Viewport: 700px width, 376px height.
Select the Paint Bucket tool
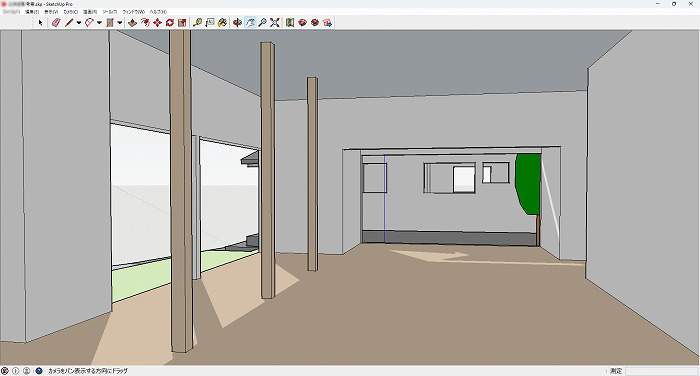(x=222, y=22)
